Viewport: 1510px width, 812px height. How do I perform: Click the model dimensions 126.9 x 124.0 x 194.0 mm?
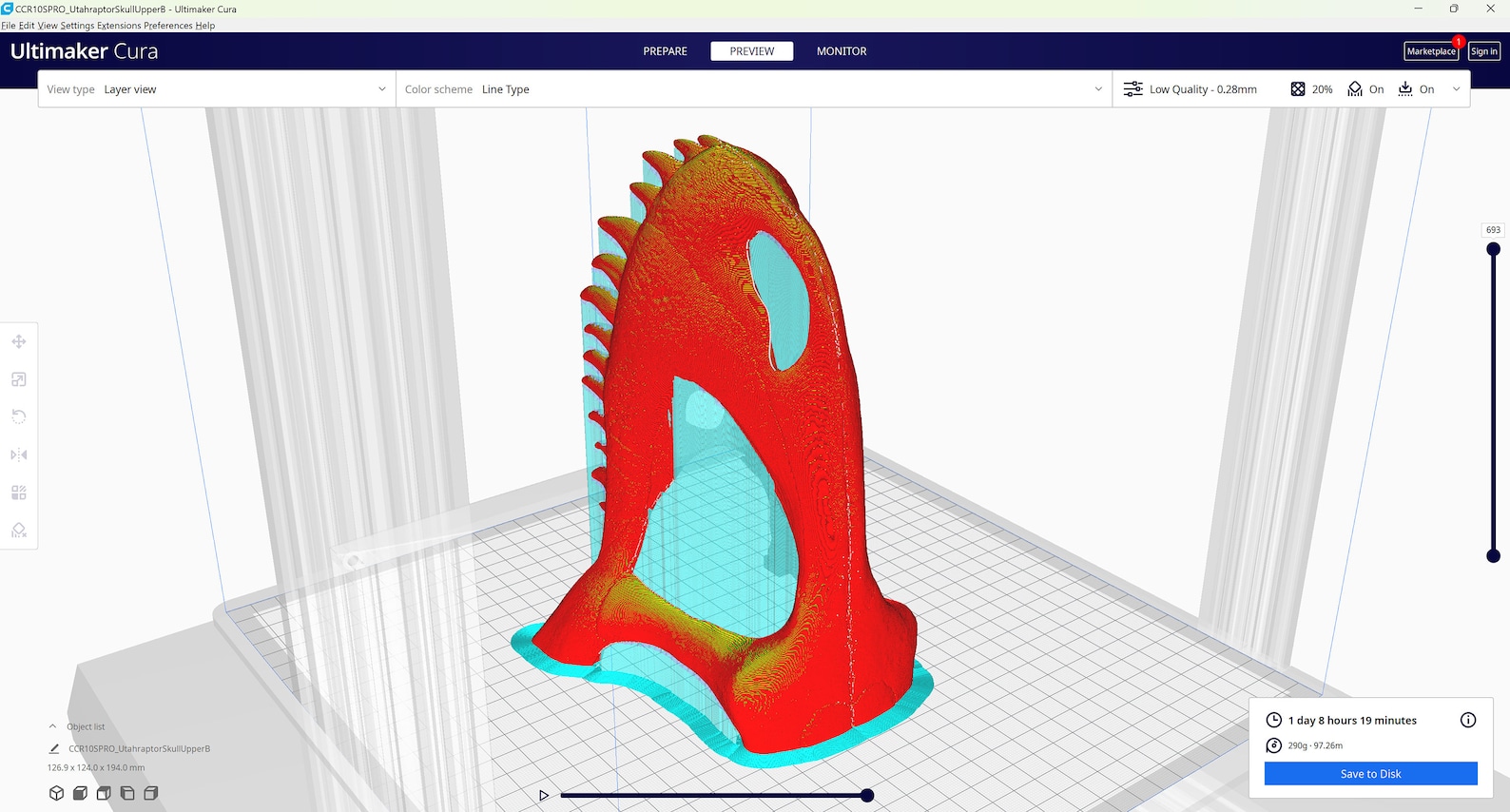pyautogui.click(x=96, y=767)
